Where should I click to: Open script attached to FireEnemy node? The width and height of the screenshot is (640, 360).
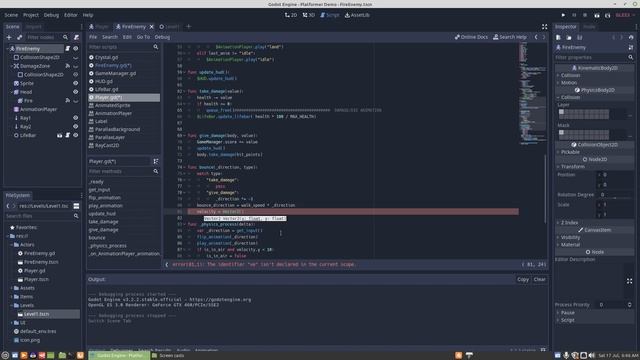tap(67, 49)
